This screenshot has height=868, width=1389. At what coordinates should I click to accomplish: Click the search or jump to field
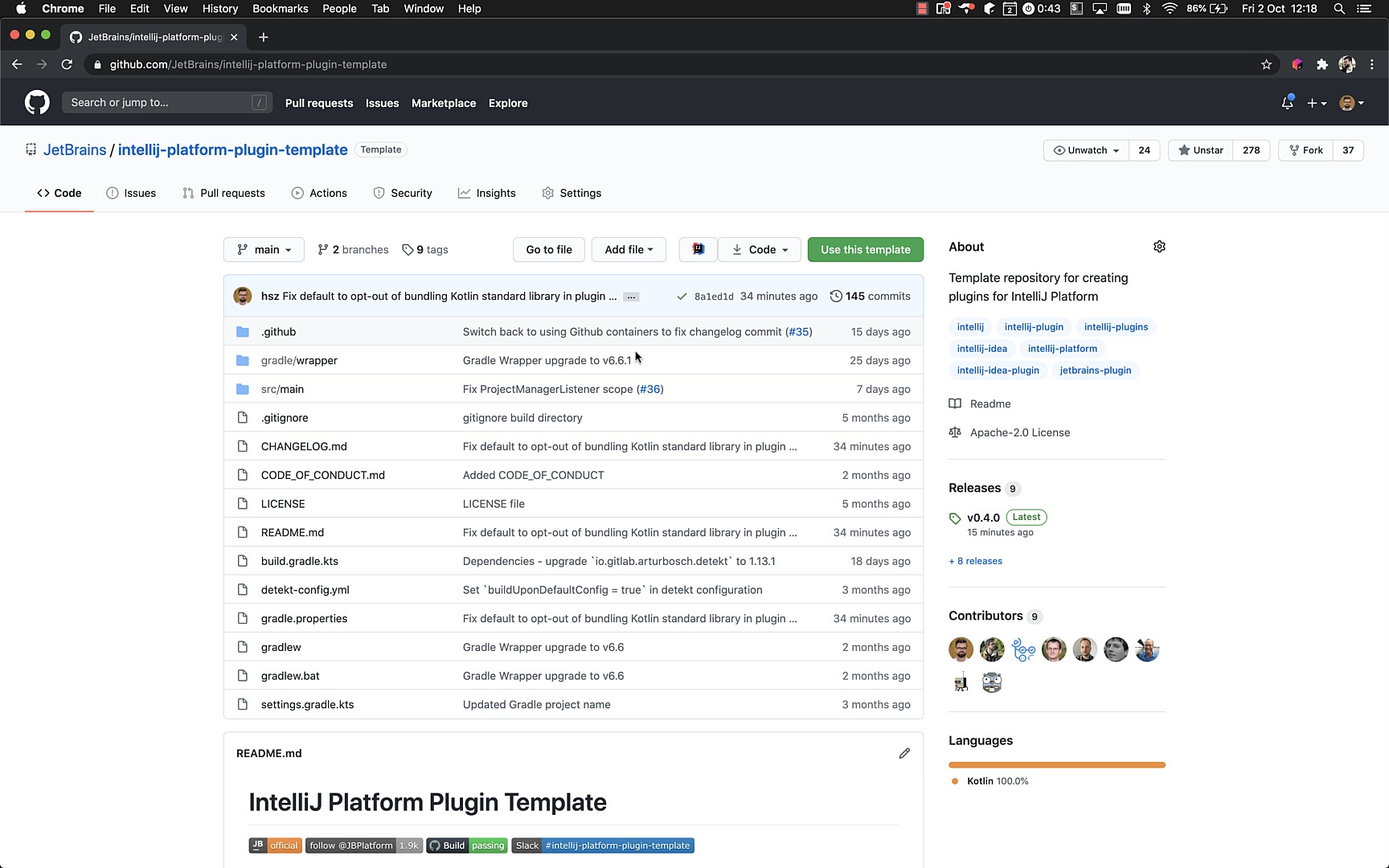(x=167, y=103)
